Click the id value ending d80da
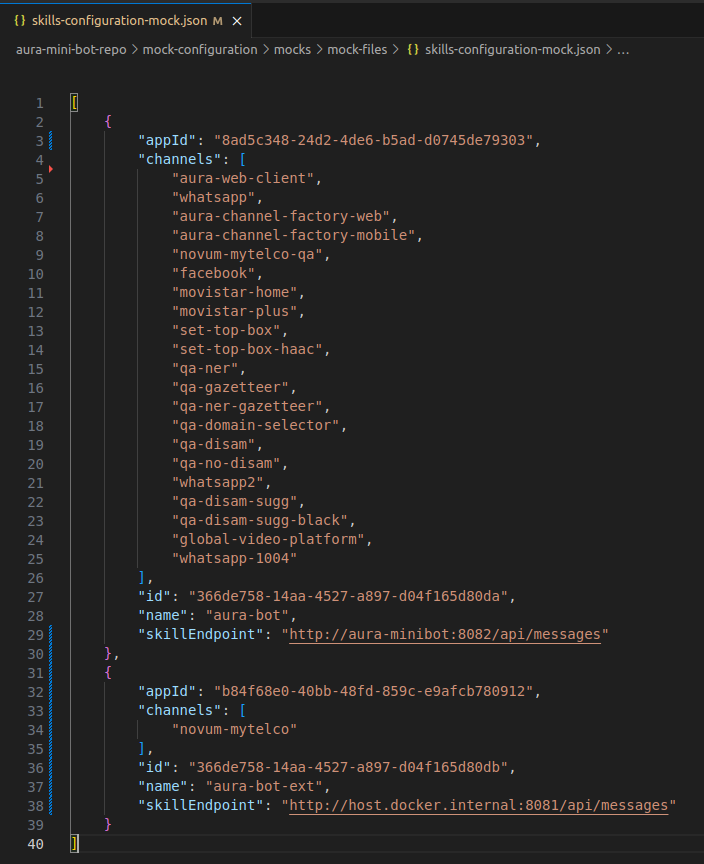The height and width of the screenshot is (864, 704). pos(348,596)
